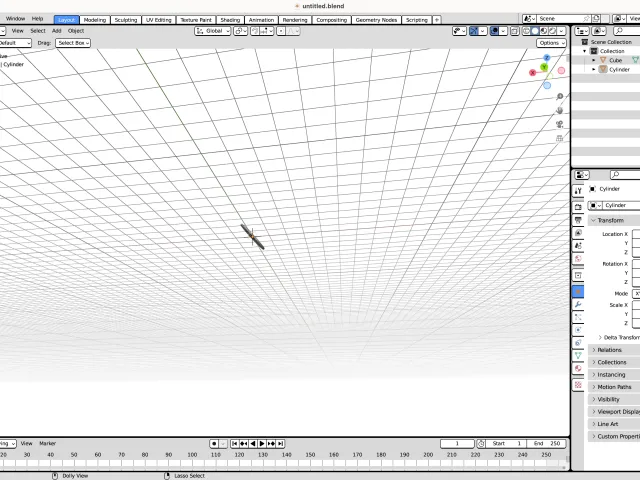Switch to Geometry Nodes workspace tab
Screen dimensions: 640x480
pyautogui.click(x=376, y=20)
